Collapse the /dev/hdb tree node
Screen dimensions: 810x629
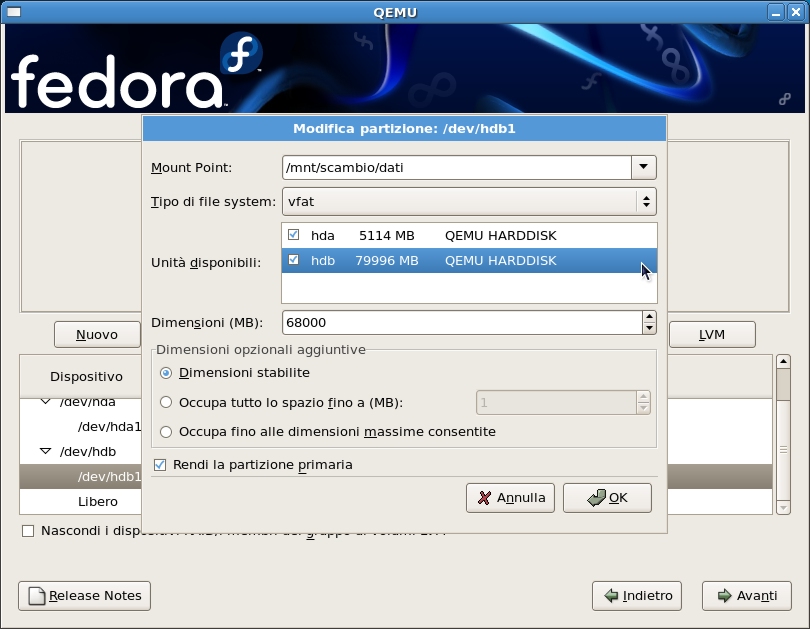tap(45, 451)
